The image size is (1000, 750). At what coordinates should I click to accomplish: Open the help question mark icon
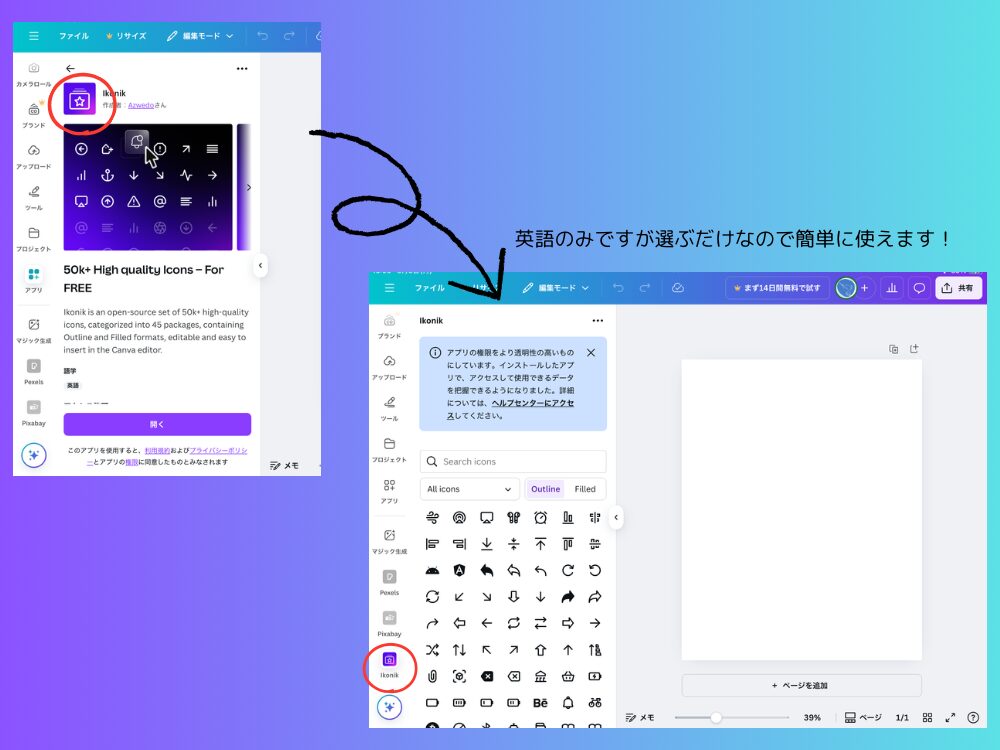pos(973,717)
